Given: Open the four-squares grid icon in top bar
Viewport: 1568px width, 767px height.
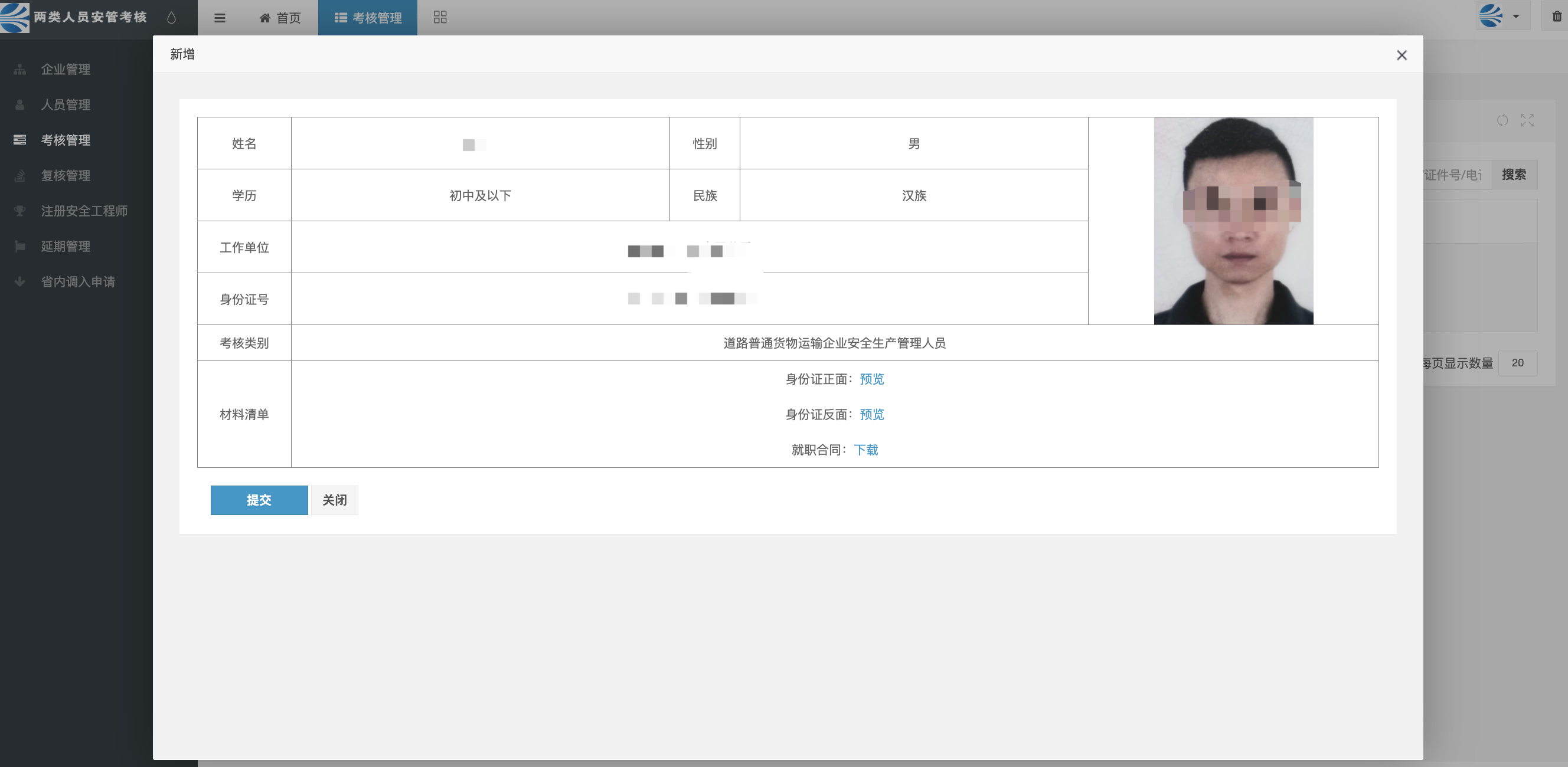Looking at the screenshot, I should (x=440, y=17).
